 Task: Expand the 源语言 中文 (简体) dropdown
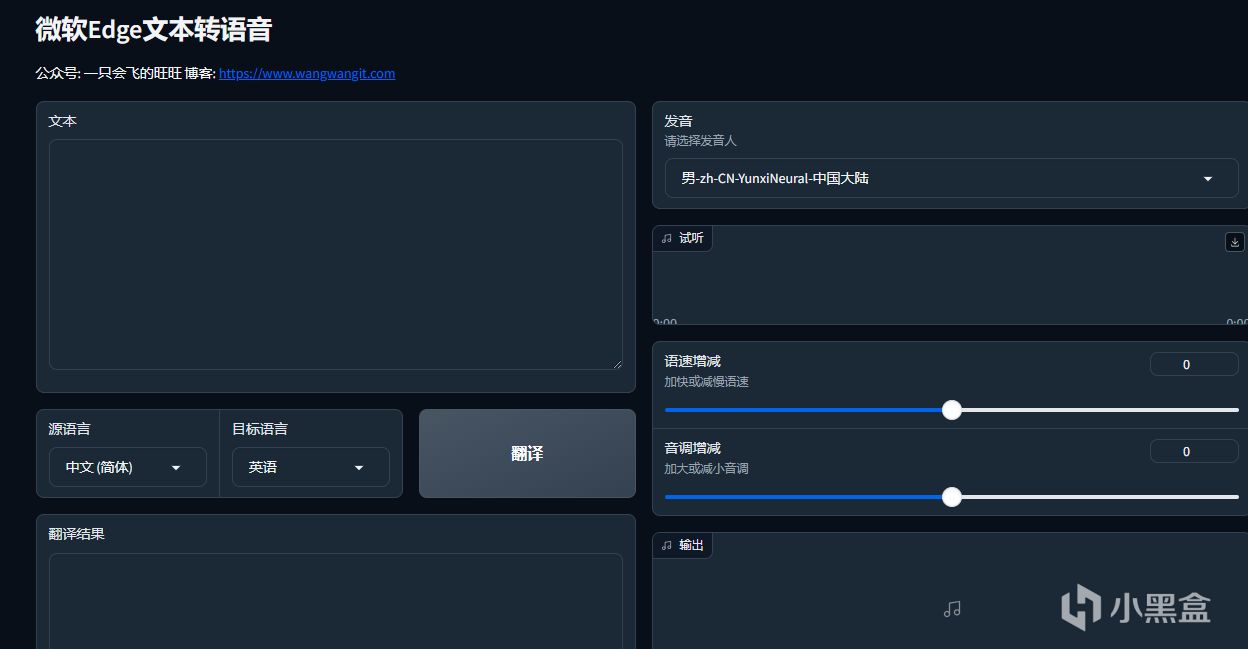[x=127, y=467]
